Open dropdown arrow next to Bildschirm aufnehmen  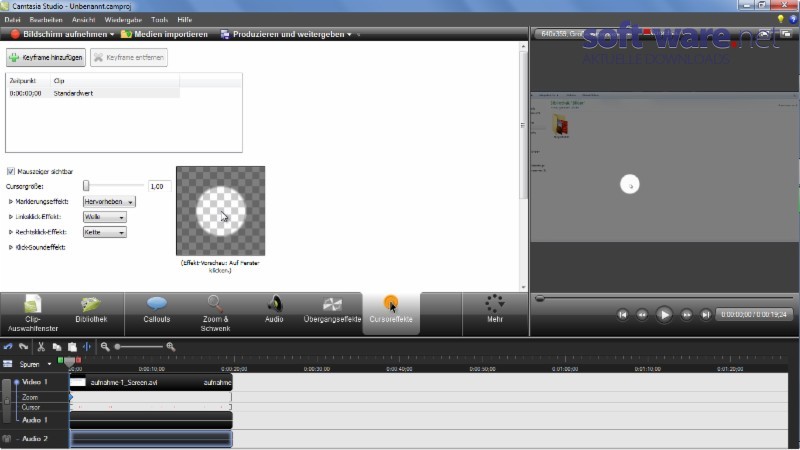[x=112, y=35]
